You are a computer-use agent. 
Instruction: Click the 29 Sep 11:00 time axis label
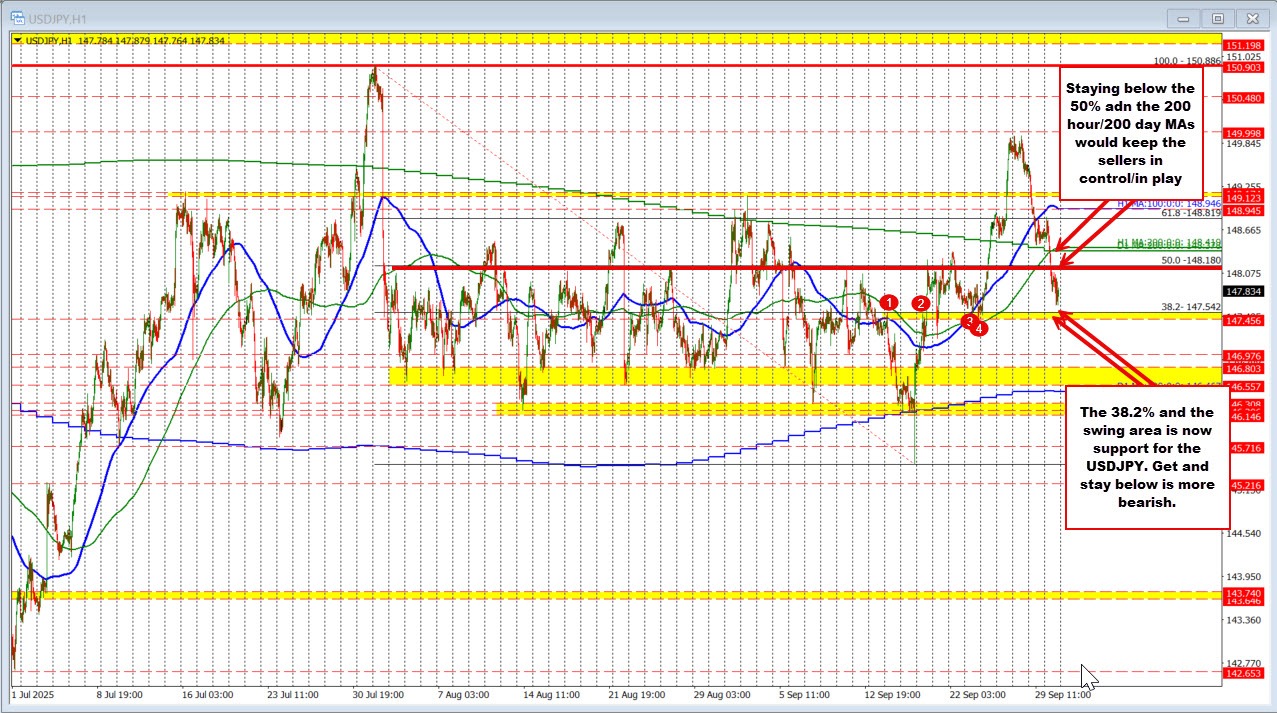tap(1063, 696)
